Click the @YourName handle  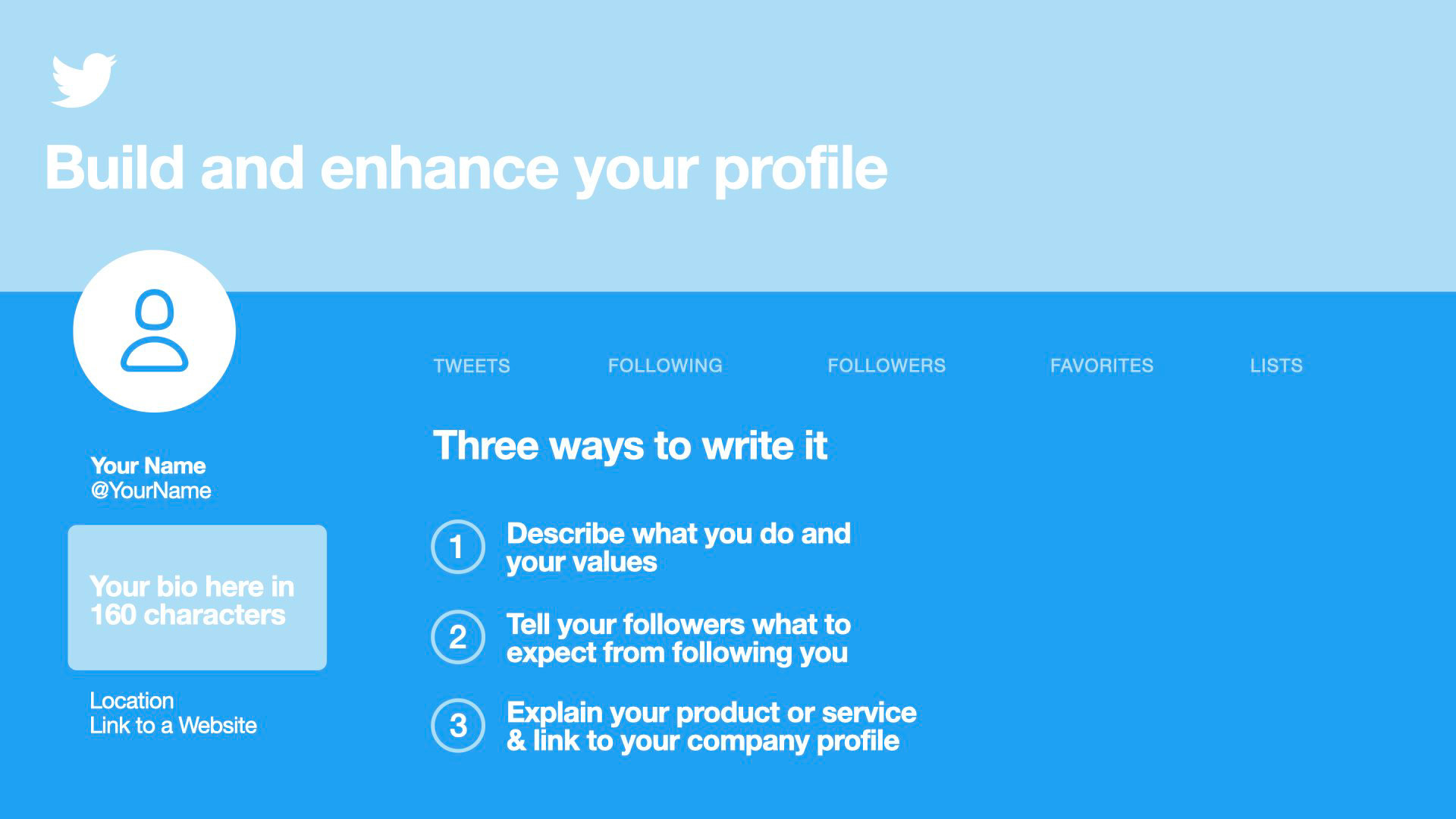151,491
